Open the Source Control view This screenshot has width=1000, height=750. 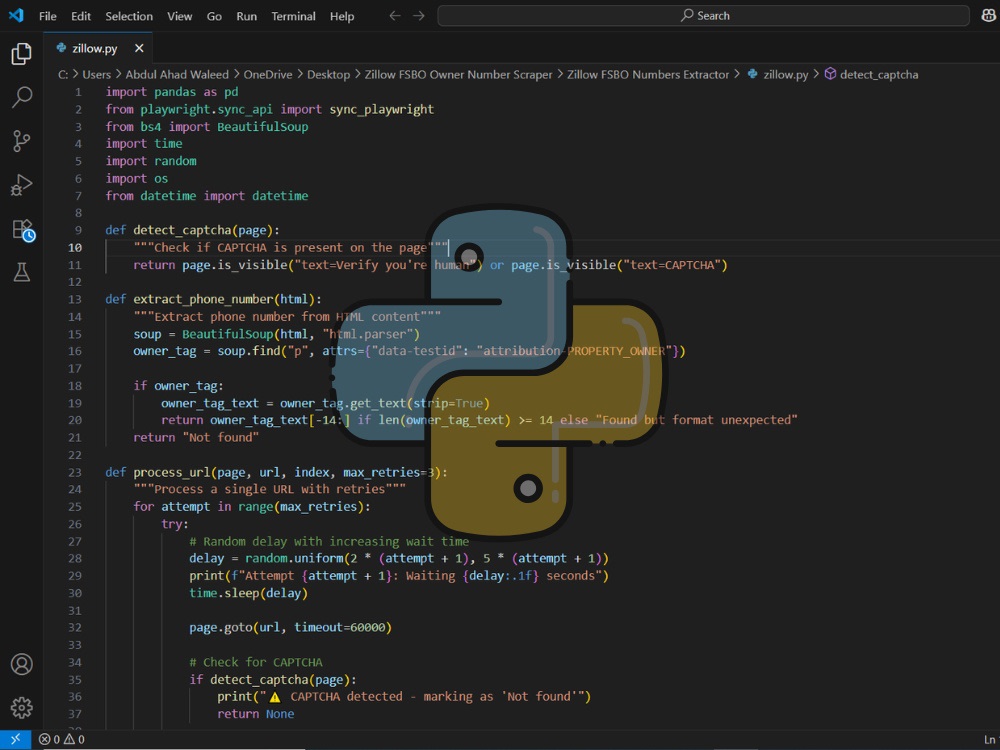pyautogui.click(x=21, y=141)
